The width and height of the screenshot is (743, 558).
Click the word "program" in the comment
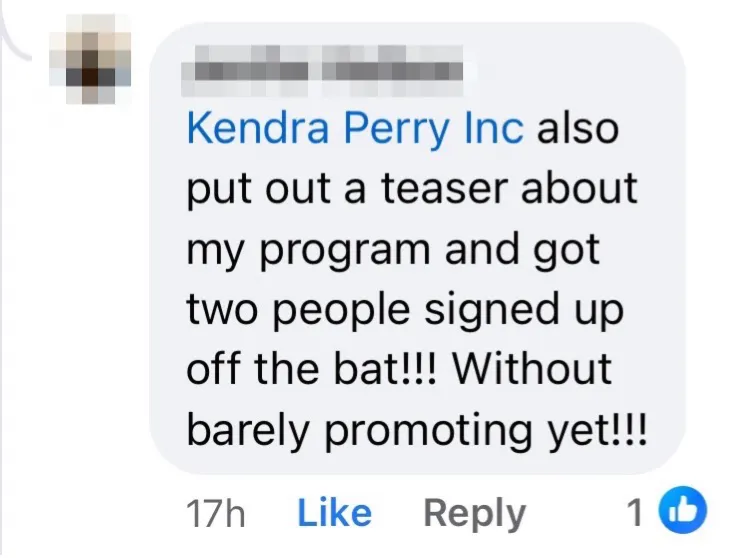pos(352,250)
